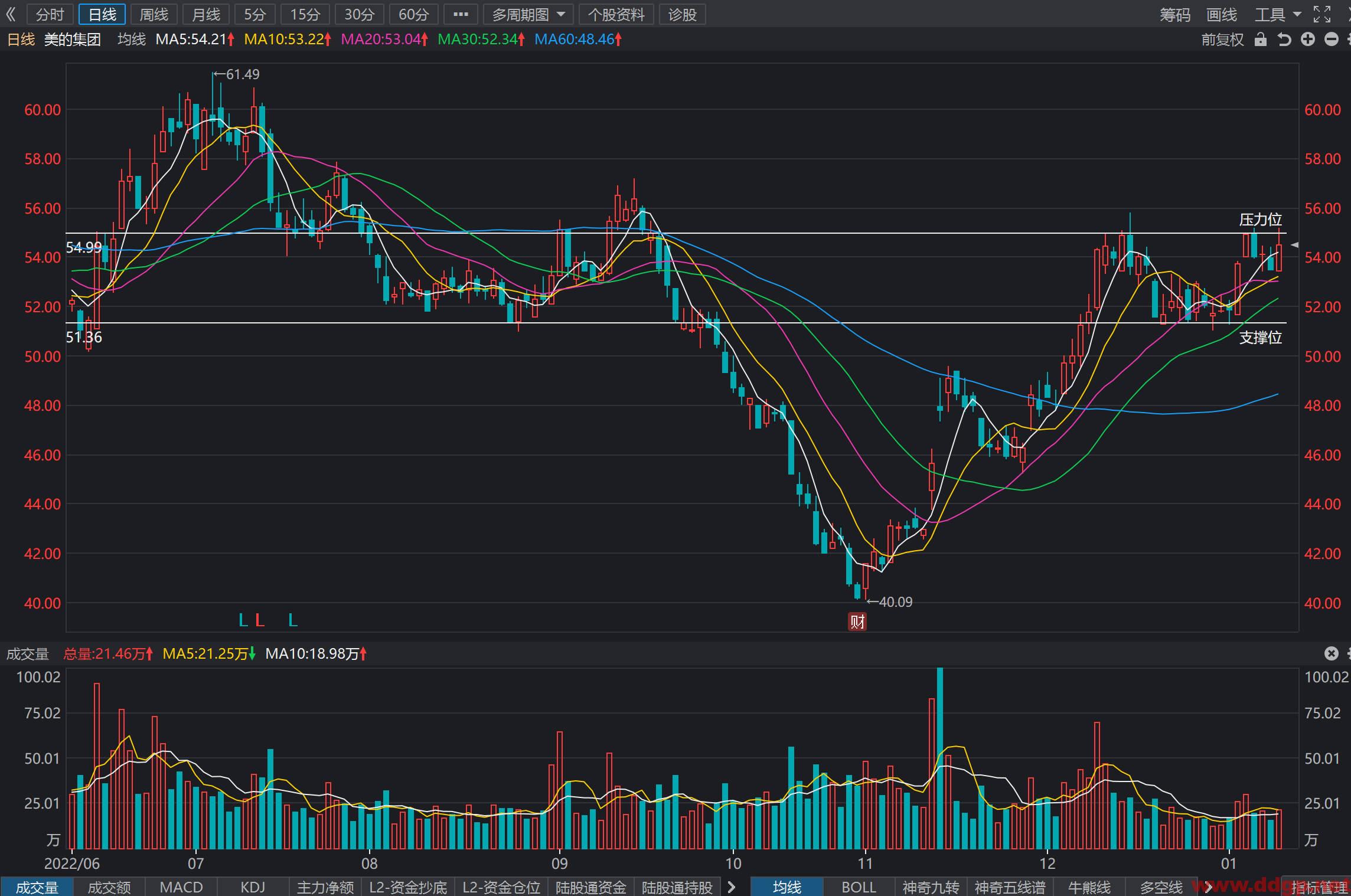Show more sub-indicator tabs with chevron
Image resolution: width=1351 pixels, height=896 pixels.
(x=732, y=887)
